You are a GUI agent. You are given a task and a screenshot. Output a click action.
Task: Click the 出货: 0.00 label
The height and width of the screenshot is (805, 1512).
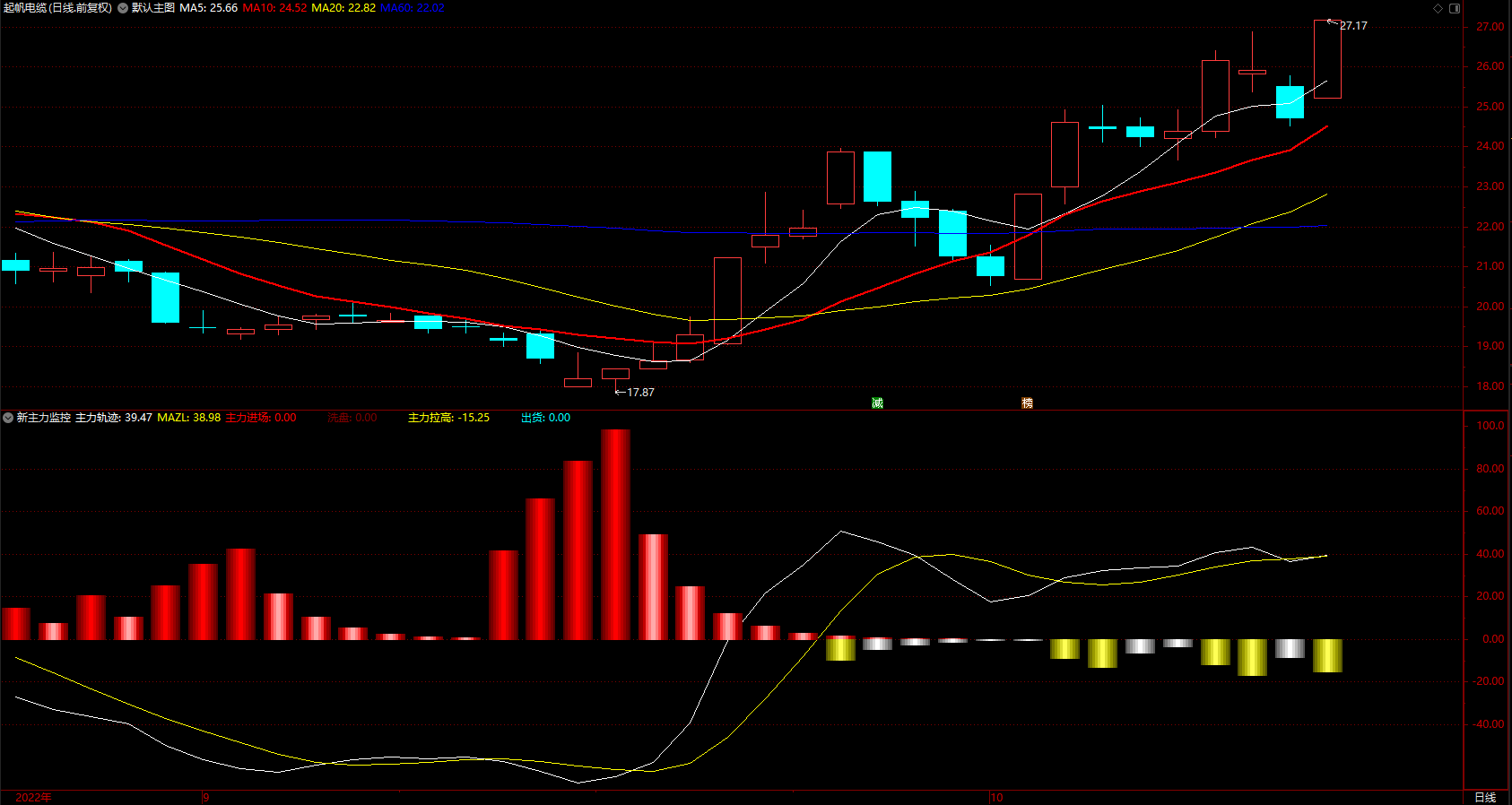546,418
